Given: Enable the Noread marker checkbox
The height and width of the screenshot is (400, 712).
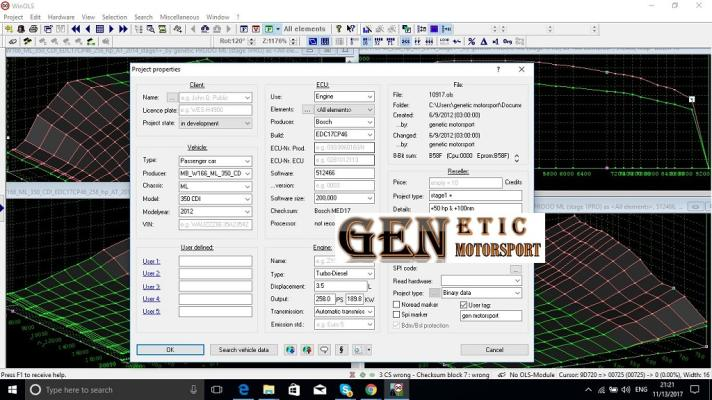Looking at the screenshot, I should pos(397,304).
